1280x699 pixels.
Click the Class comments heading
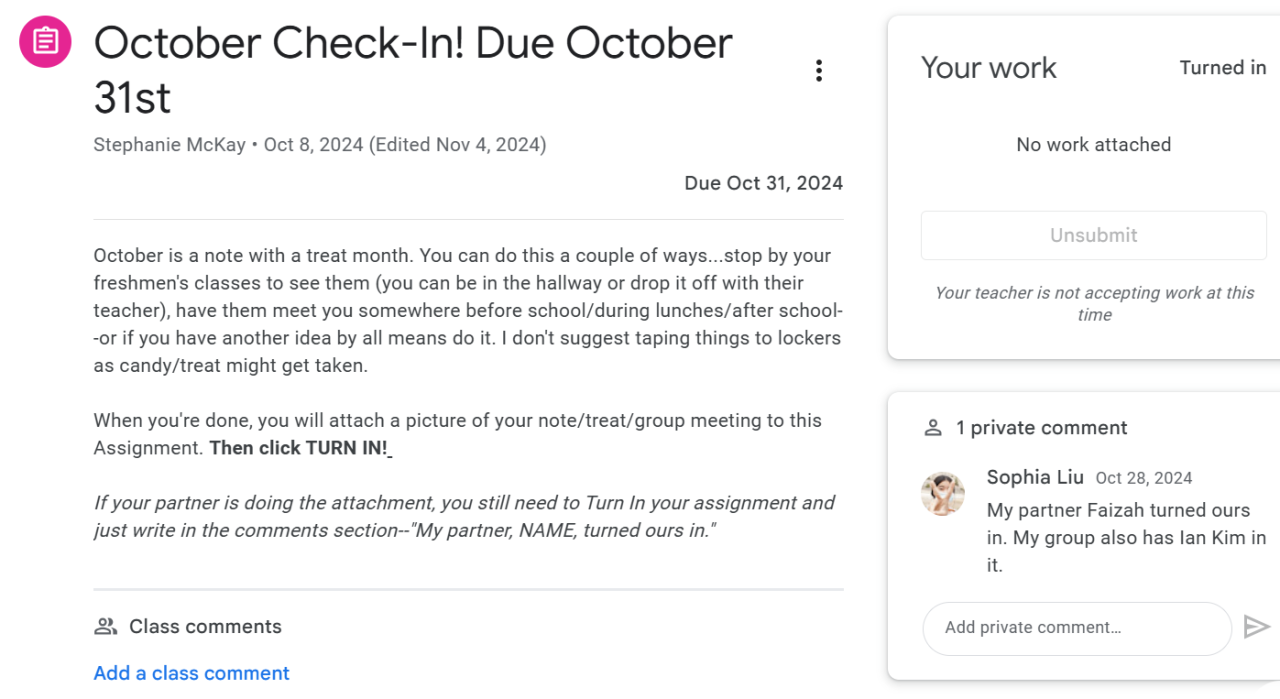(x=205, y=627)
